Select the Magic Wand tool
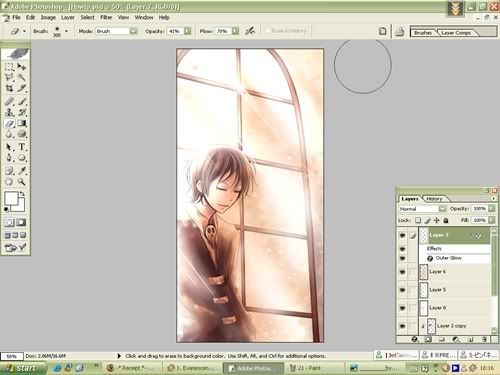The height and width of the screenshot is (375, 500). [22, 77]
